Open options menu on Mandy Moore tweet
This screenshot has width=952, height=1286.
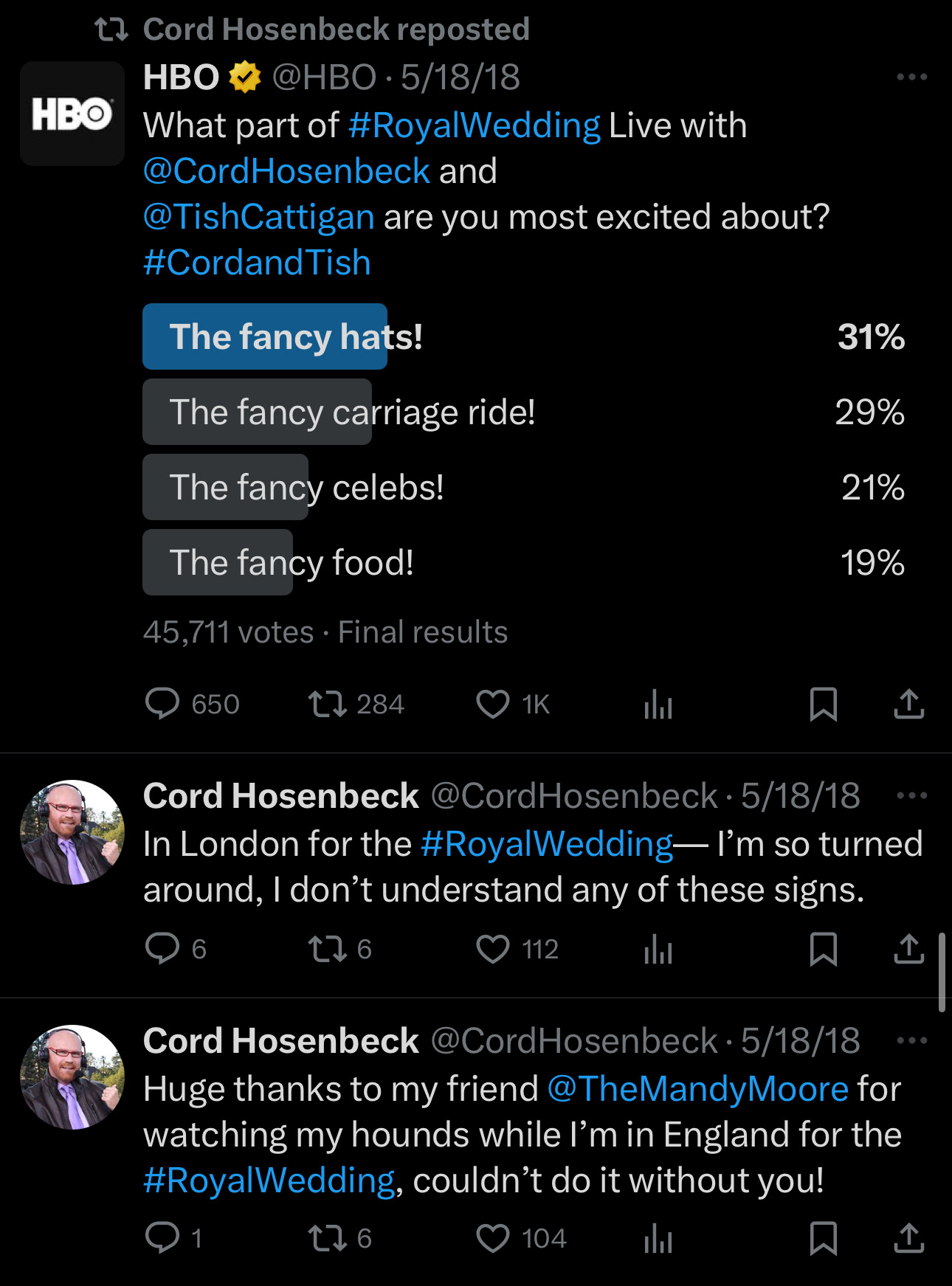911,1040
